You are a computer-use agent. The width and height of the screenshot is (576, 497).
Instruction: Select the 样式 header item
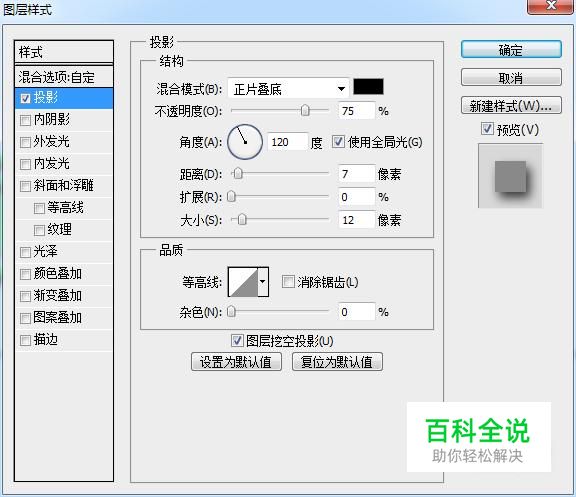pyautogui.click(x=64, y=52)
